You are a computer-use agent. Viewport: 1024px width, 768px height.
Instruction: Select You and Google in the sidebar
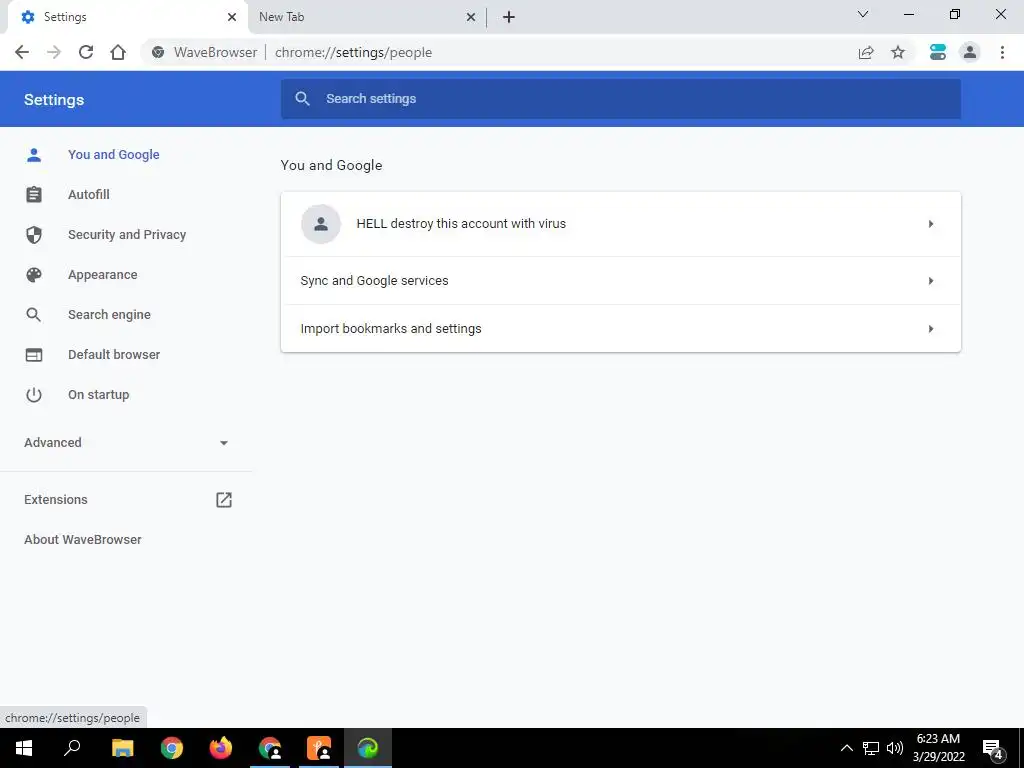(x=114, y=155)
